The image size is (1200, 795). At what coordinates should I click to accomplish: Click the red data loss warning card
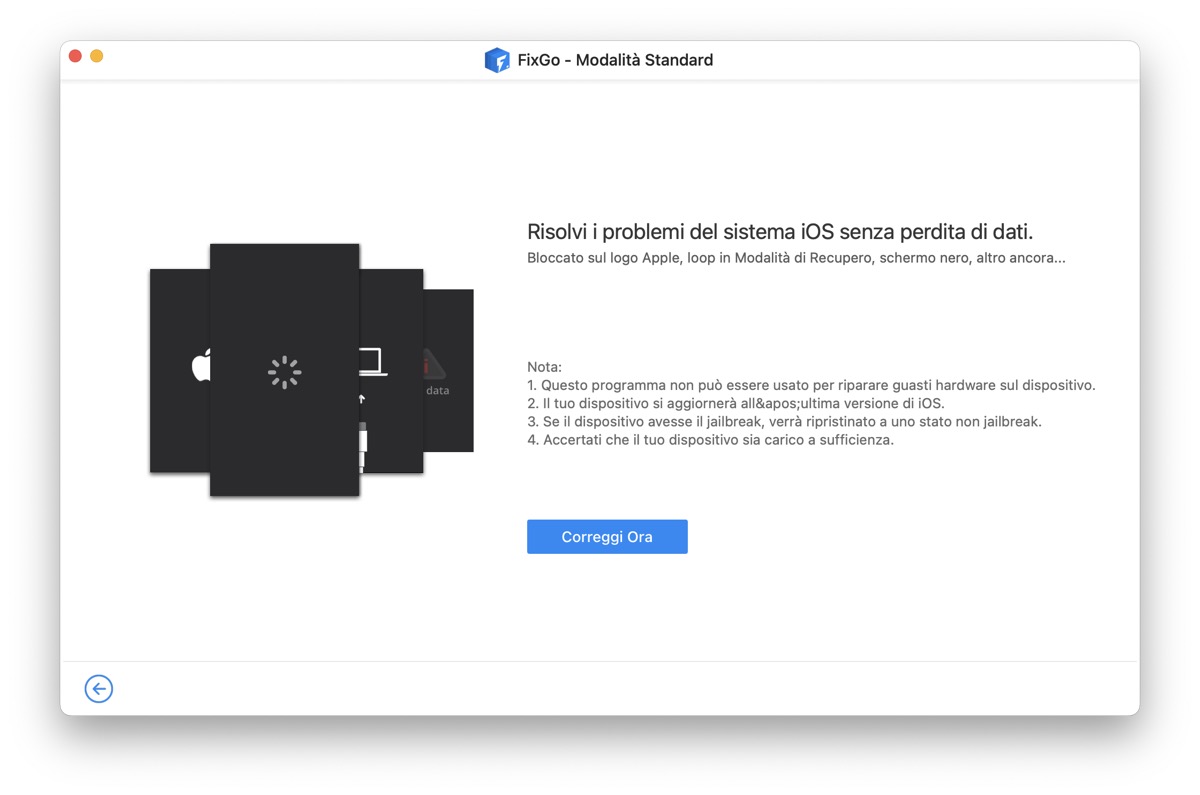pos(448,370)
